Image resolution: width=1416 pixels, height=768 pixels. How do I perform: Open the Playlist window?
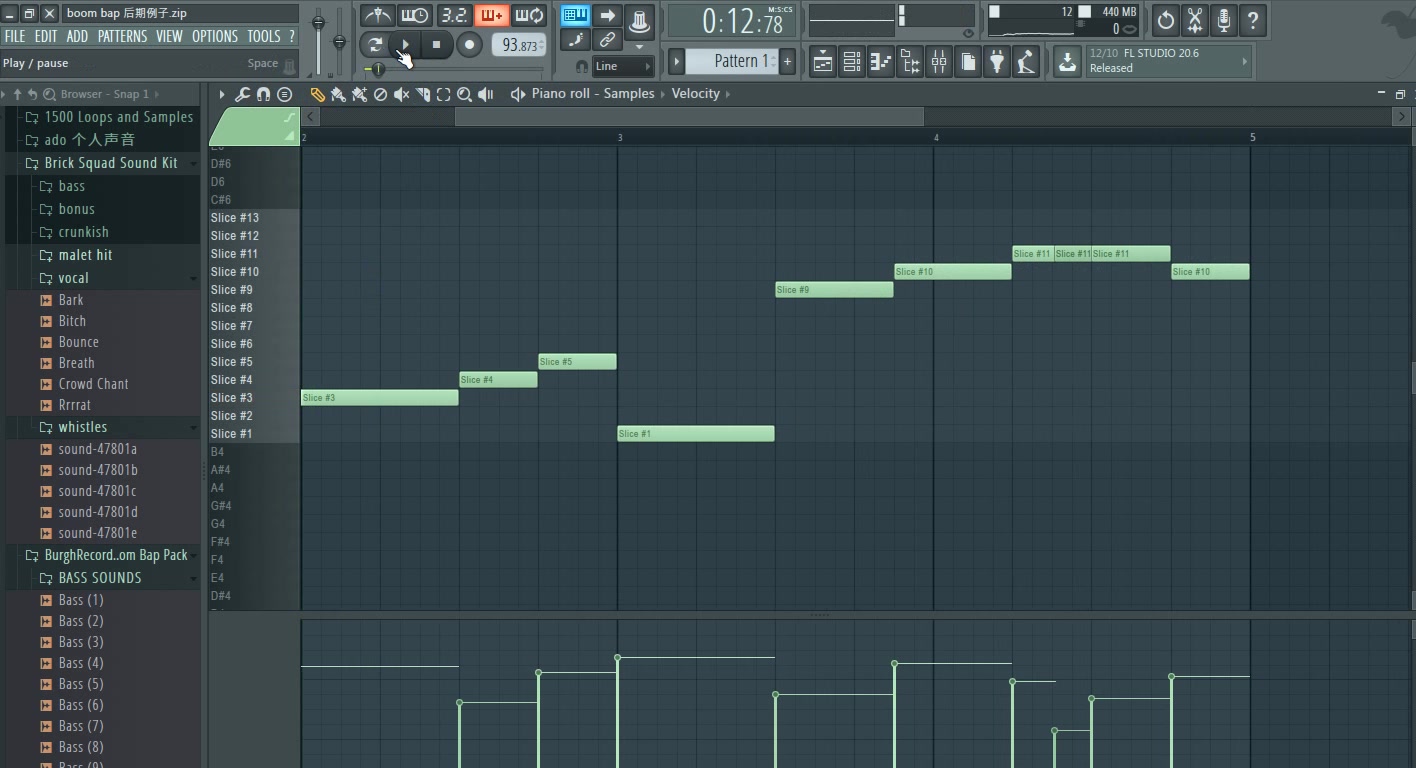pos(823,62)
